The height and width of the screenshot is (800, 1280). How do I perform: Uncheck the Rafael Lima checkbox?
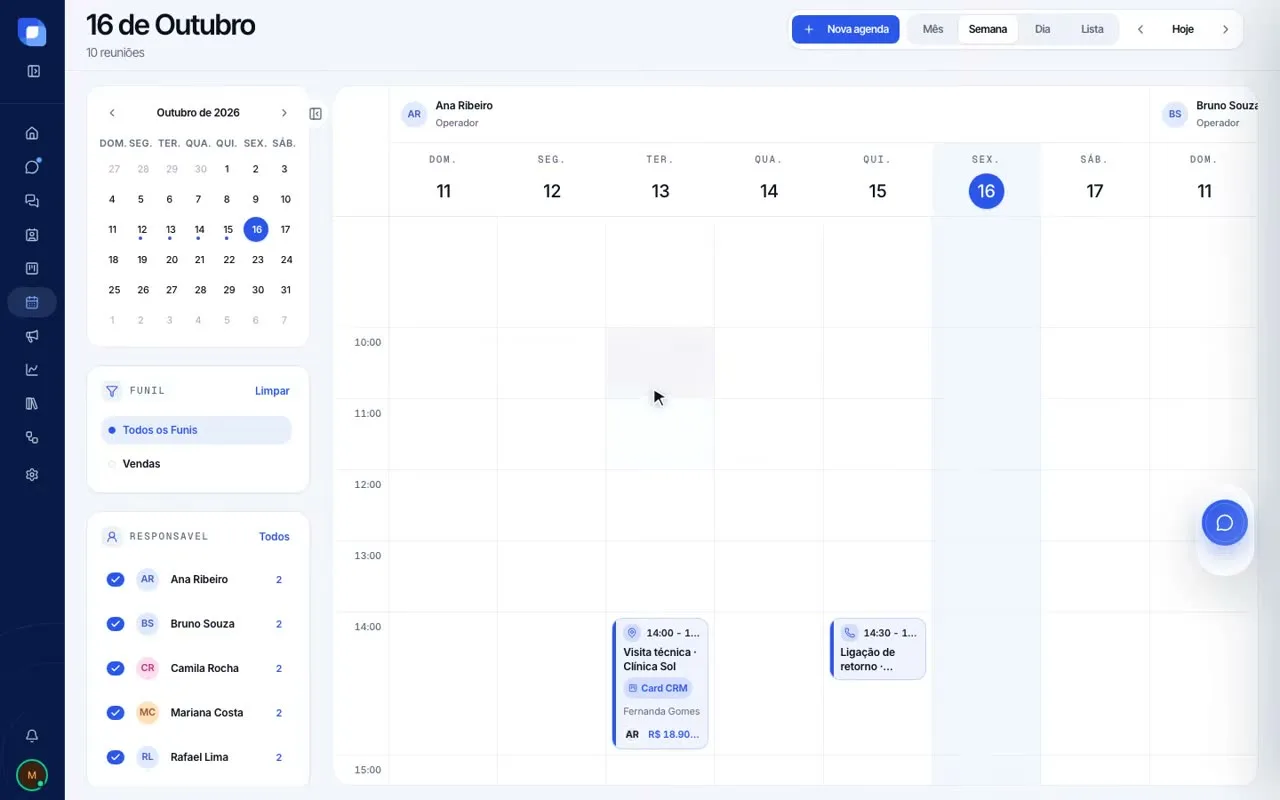pos(115,757)
